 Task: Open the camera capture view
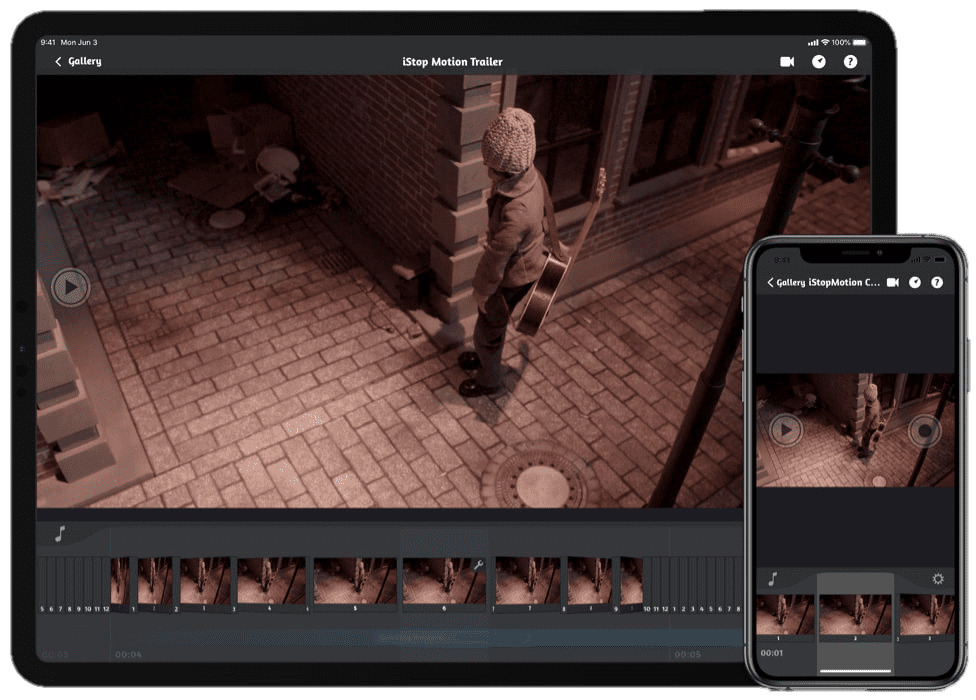pos(788,61)
